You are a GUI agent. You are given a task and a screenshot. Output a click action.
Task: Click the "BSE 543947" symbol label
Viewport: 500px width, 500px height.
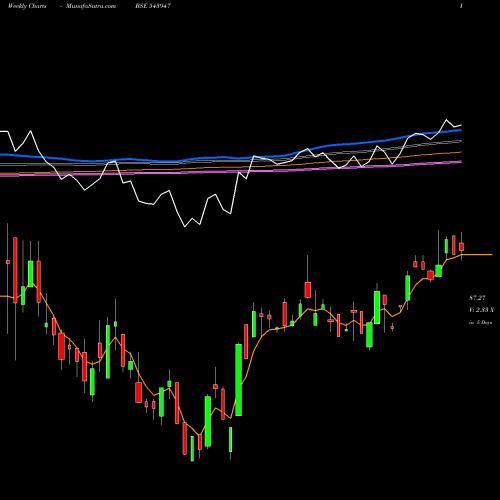click(x=153, y=6)
